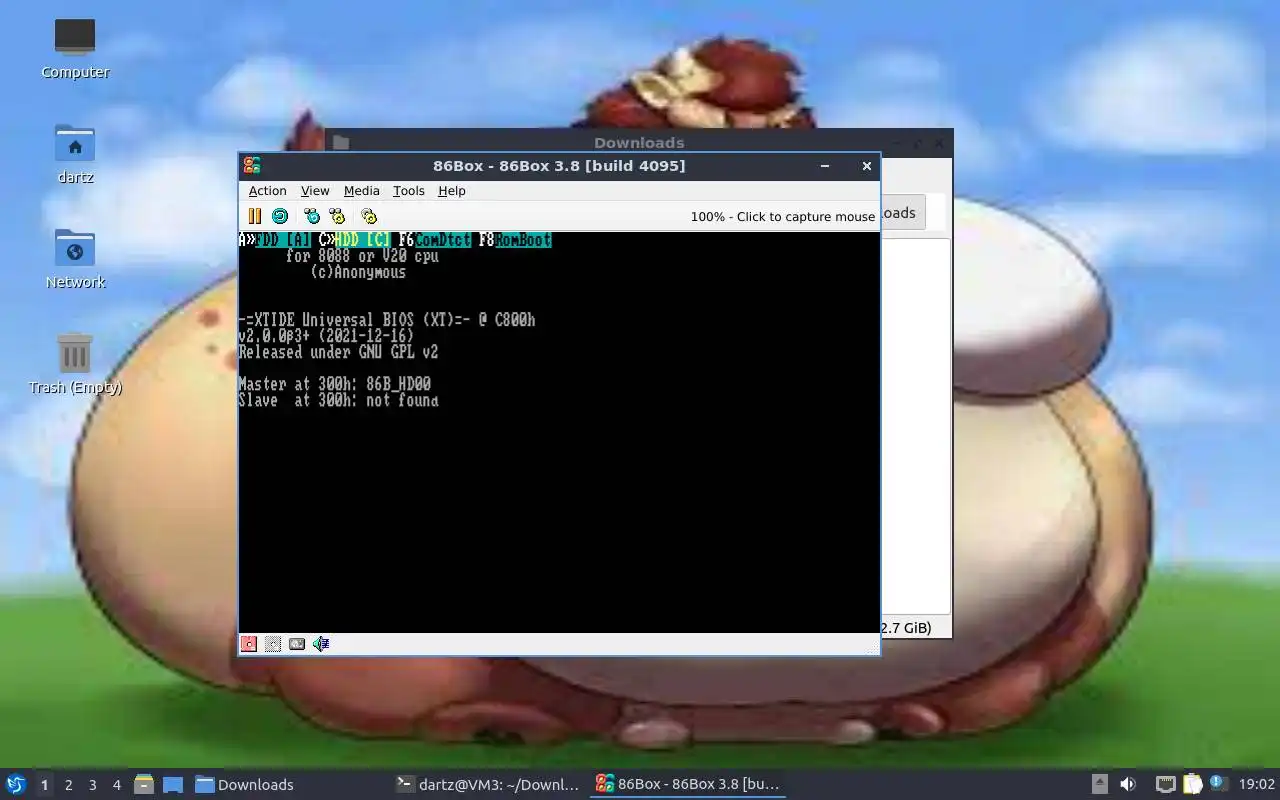Click the update notifier tray icon
Screen dimensions: 1280x800
click(1218, 783)
